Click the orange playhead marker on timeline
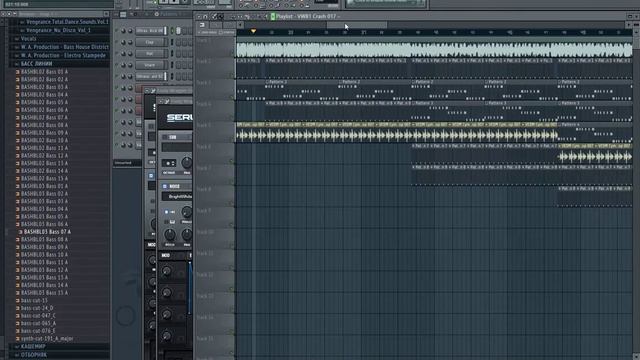 click(x=253, y=31)
